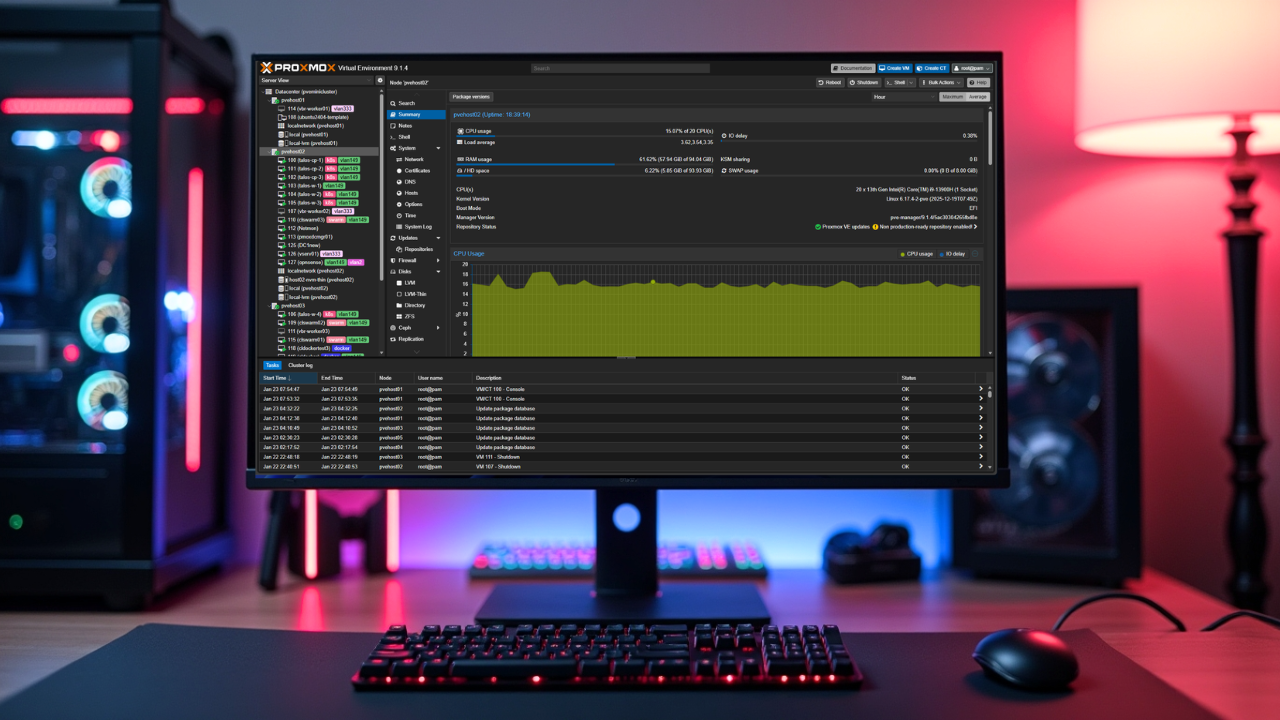The height and width of the screenshot is (720, 1280).
Task: Click the Shell icon in node menu
Action: pos(394,137)
